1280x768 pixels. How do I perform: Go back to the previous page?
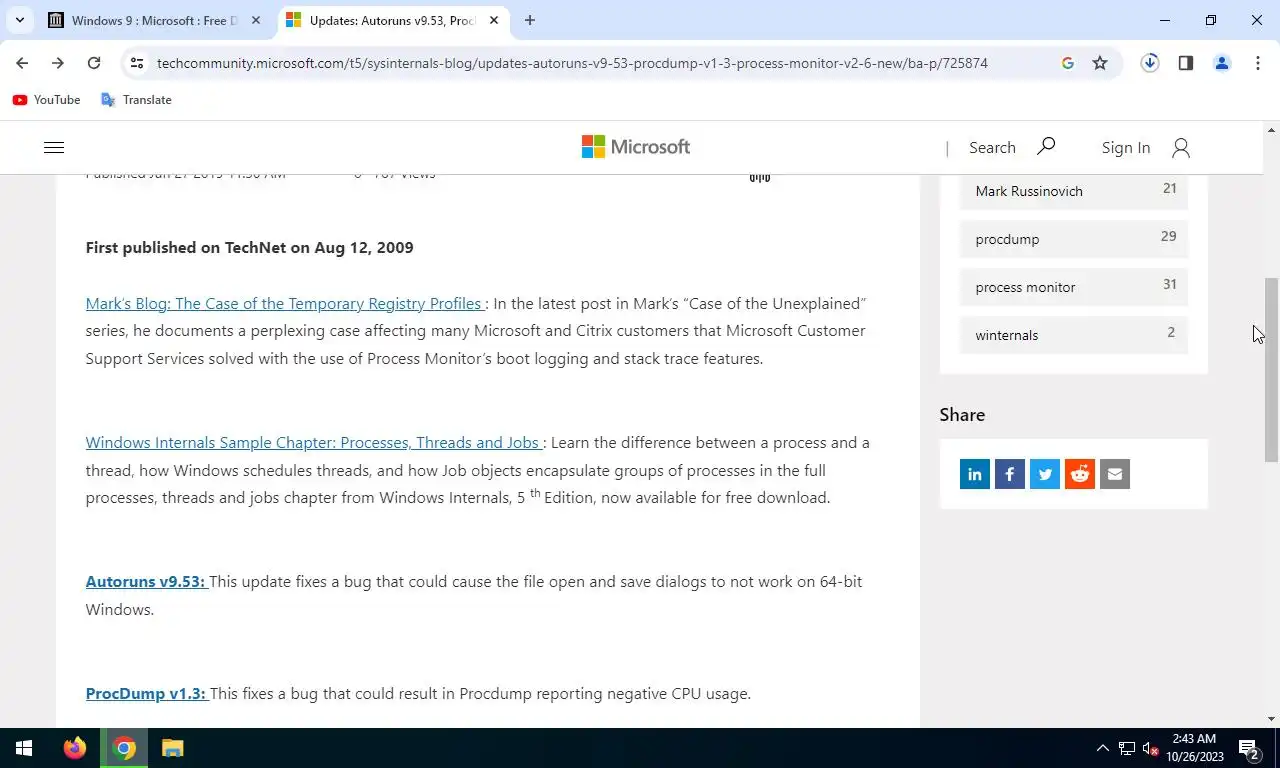pyautogui.click(x=22, y=63)
